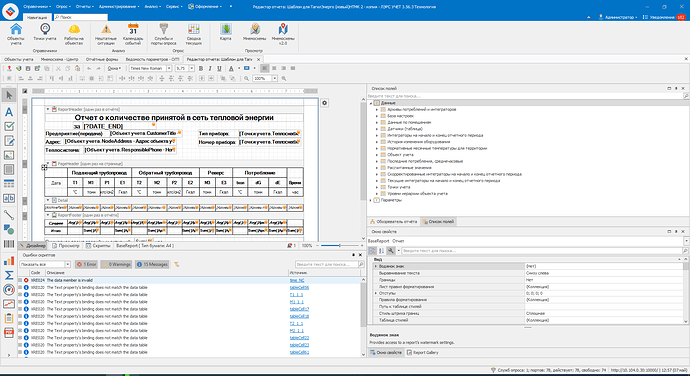This screenshot has width=690, height=376.
Task: Click the tableCell36 source link
Action: [299, 288]
